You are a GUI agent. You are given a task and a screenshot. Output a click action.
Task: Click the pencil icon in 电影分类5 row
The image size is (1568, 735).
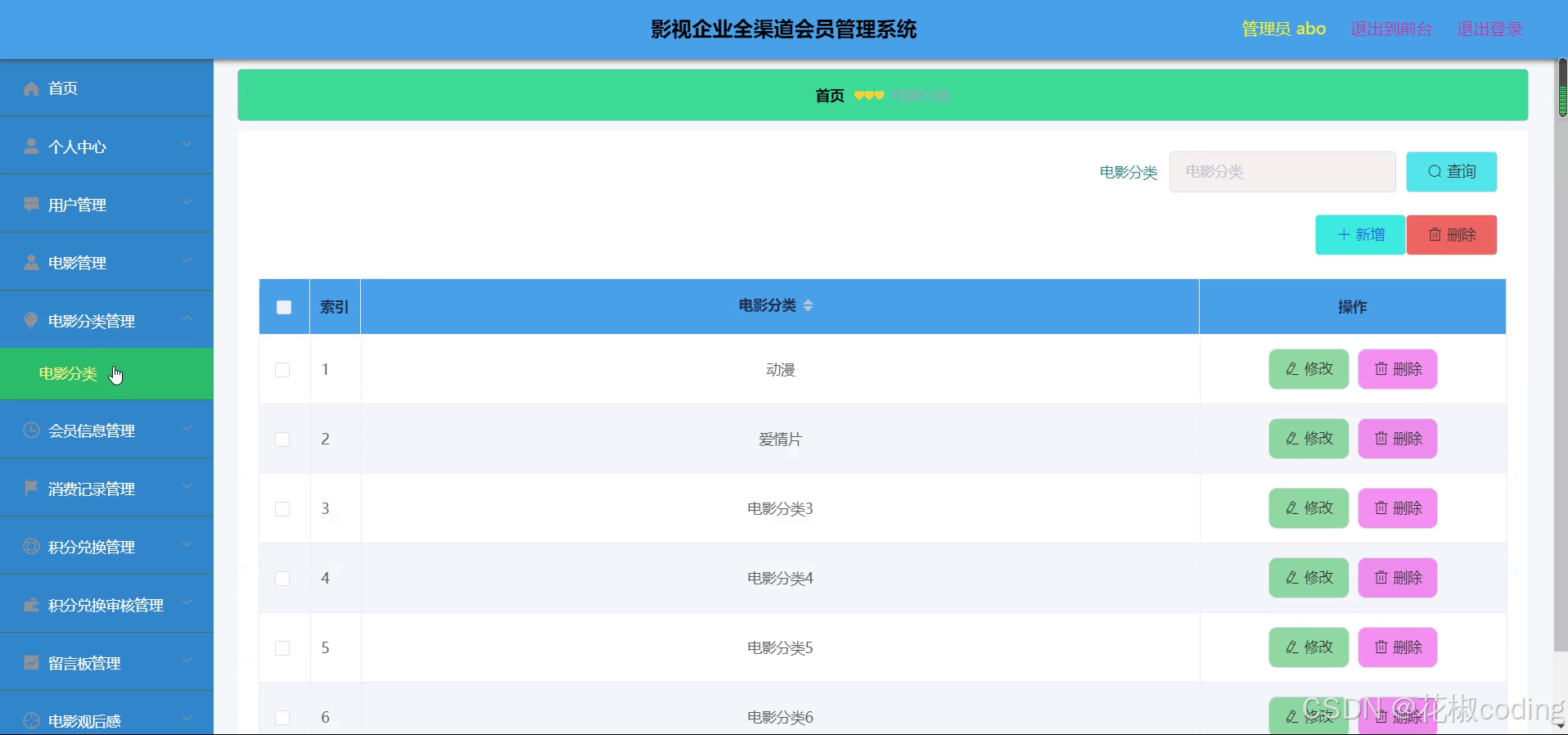pyautogui.click(x=1292, y=647)
